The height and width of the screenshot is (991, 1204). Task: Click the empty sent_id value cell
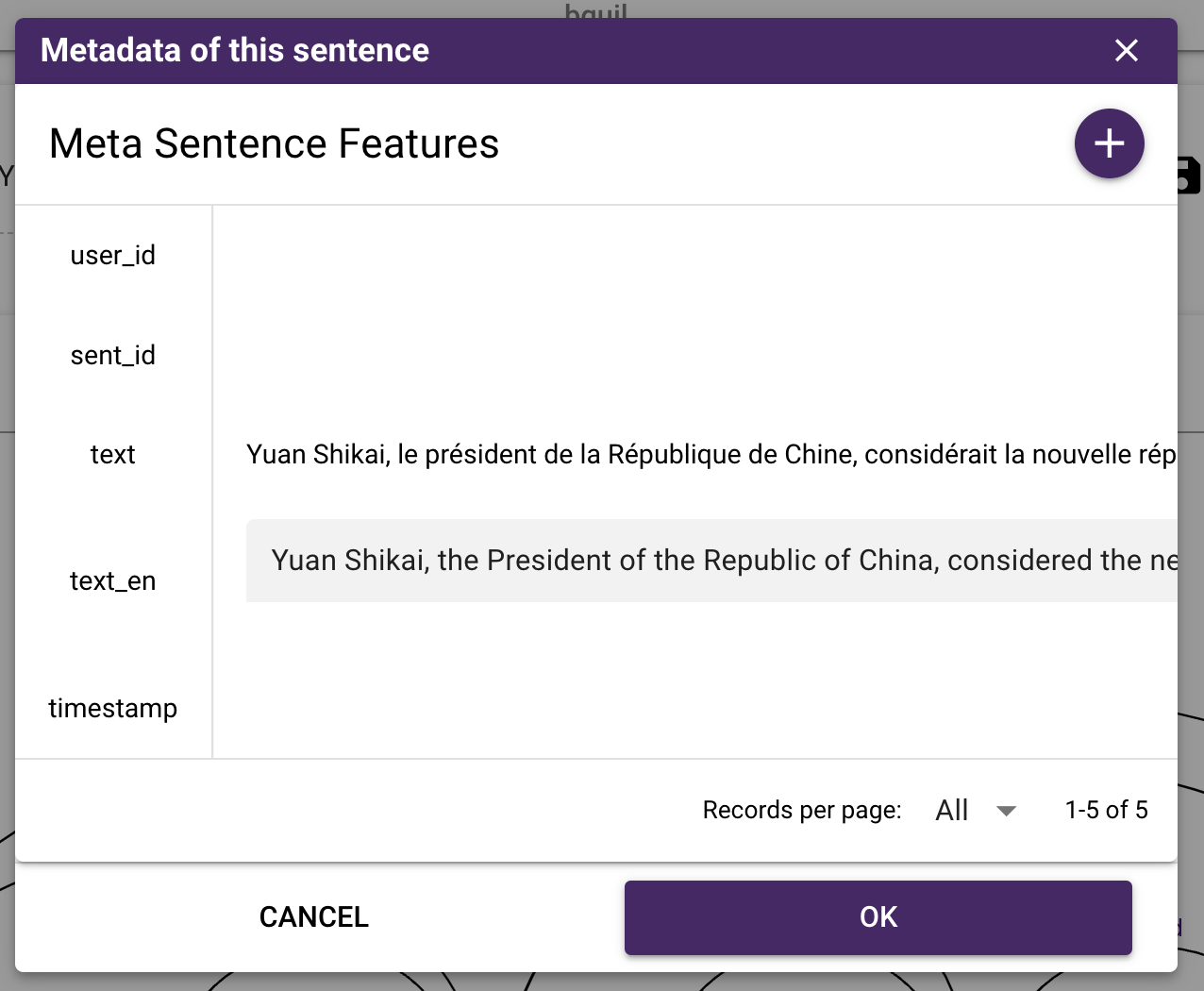click(x=695, y=356)
